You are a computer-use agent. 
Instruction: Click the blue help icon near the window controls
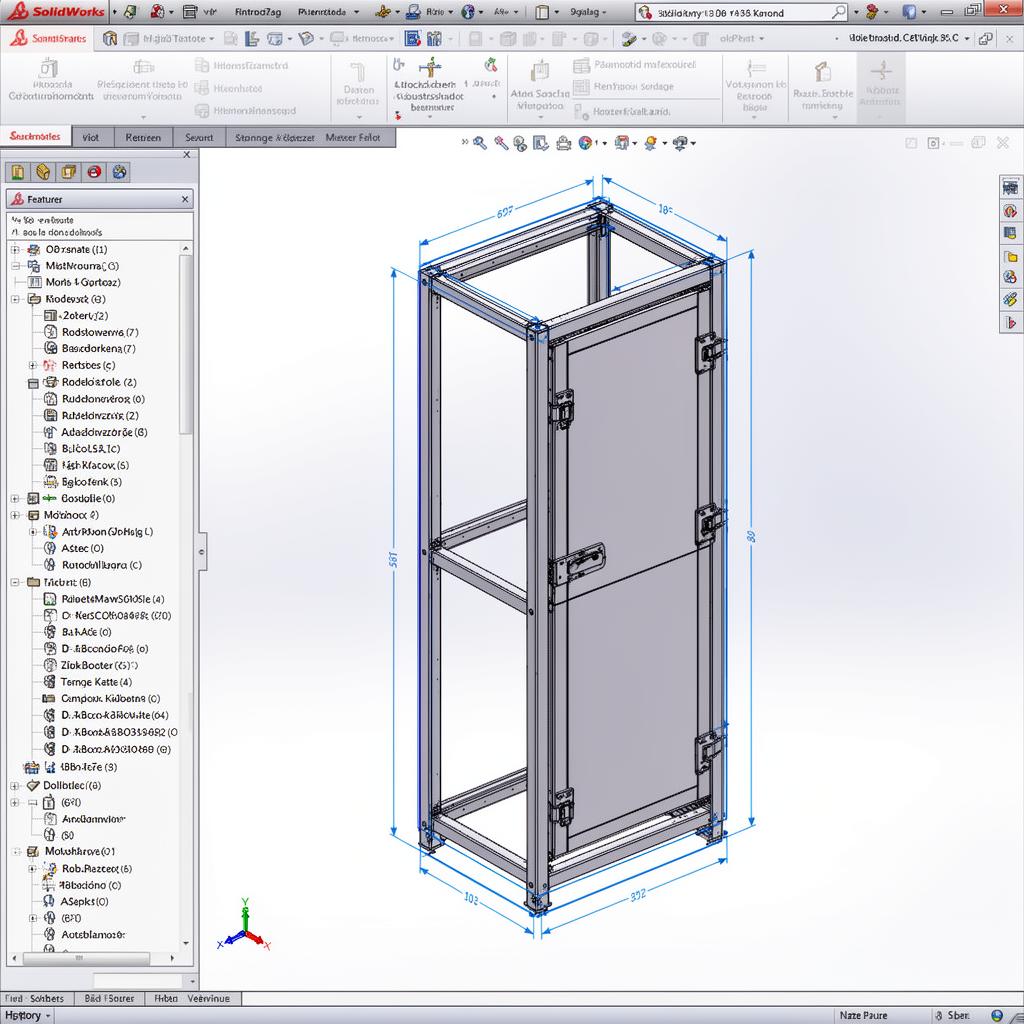point(909,11)
